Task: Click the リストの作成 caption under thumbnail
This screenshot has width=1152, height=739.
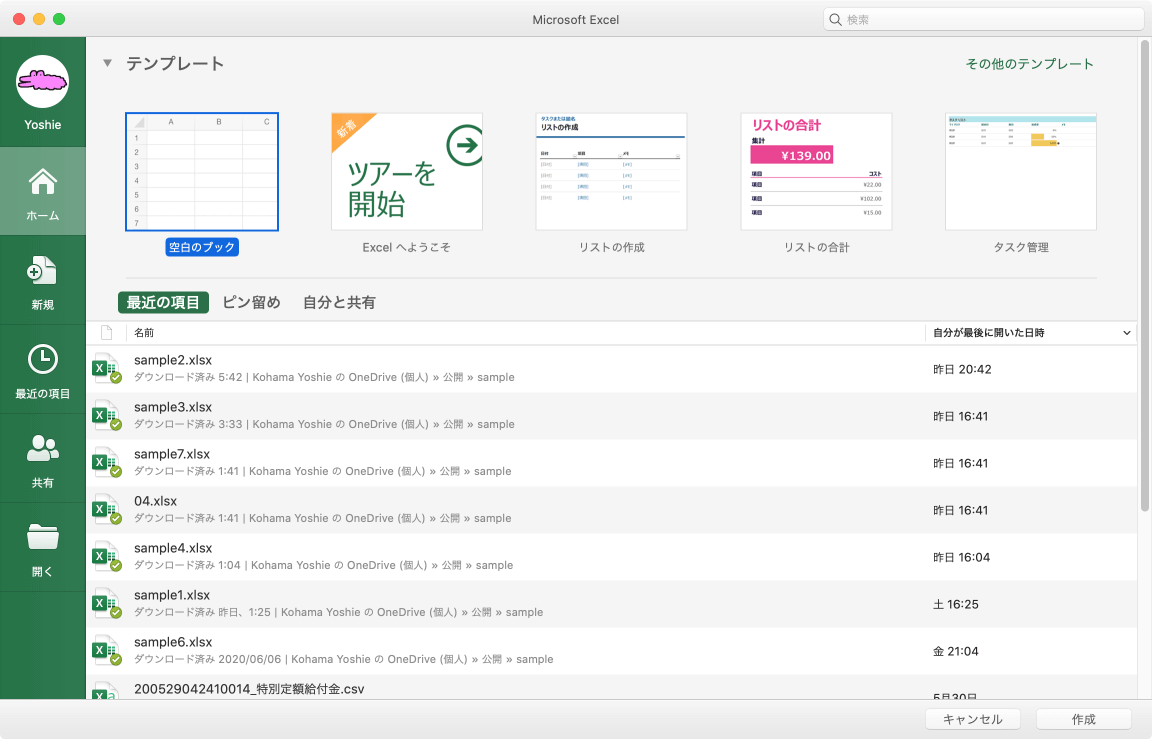Action: click(x=611, y=248)
